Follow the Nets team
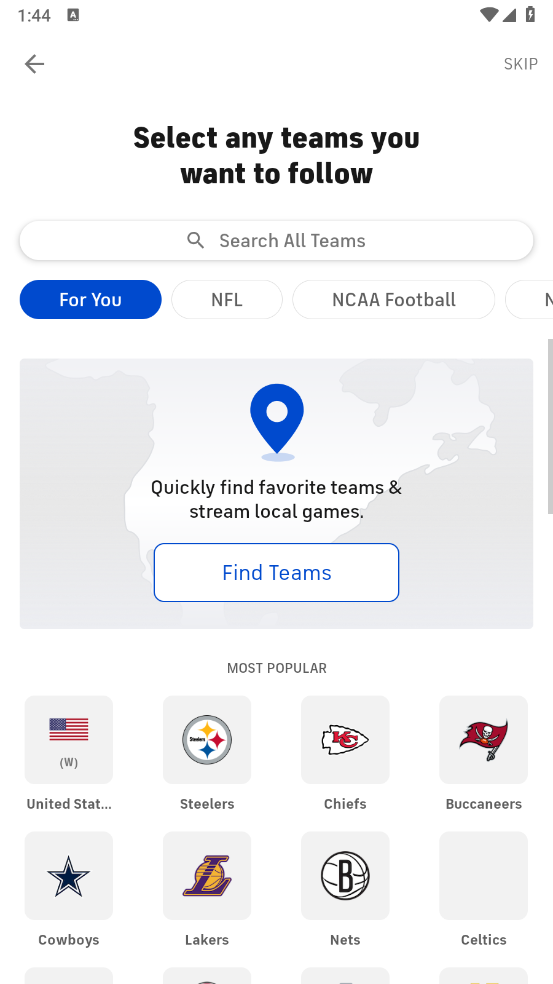Viewport: 553px width, 984px height. pyautogui.click(x=345, y=875)
